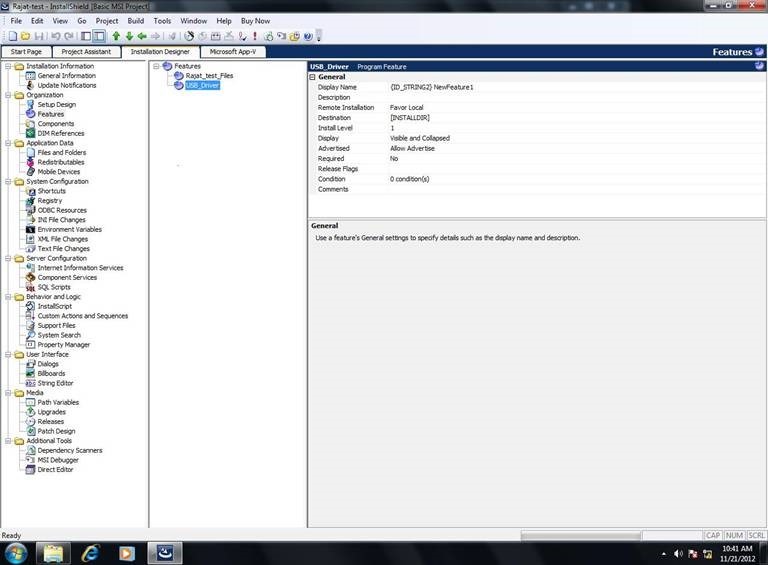Click the blue help question-mark toolbar icon
768x565 pixels.
tap(308, 36)
